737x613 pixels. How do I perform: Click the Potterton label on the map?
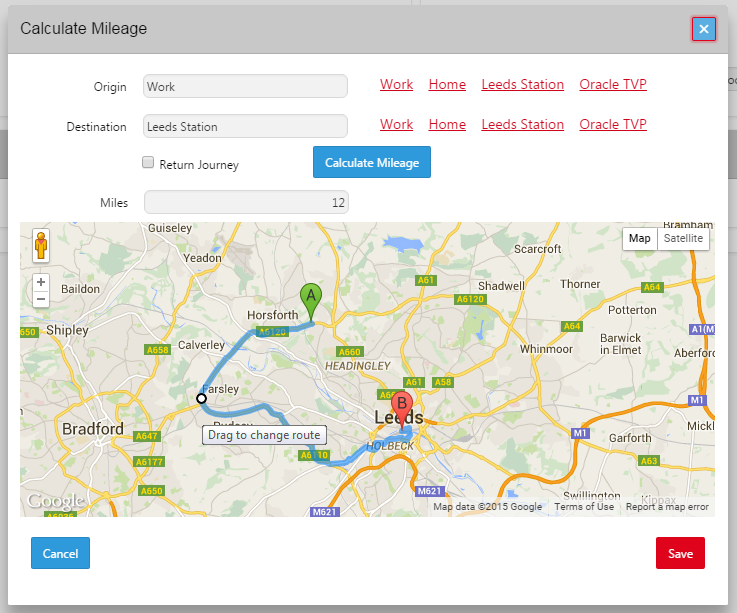pos(632,310)
